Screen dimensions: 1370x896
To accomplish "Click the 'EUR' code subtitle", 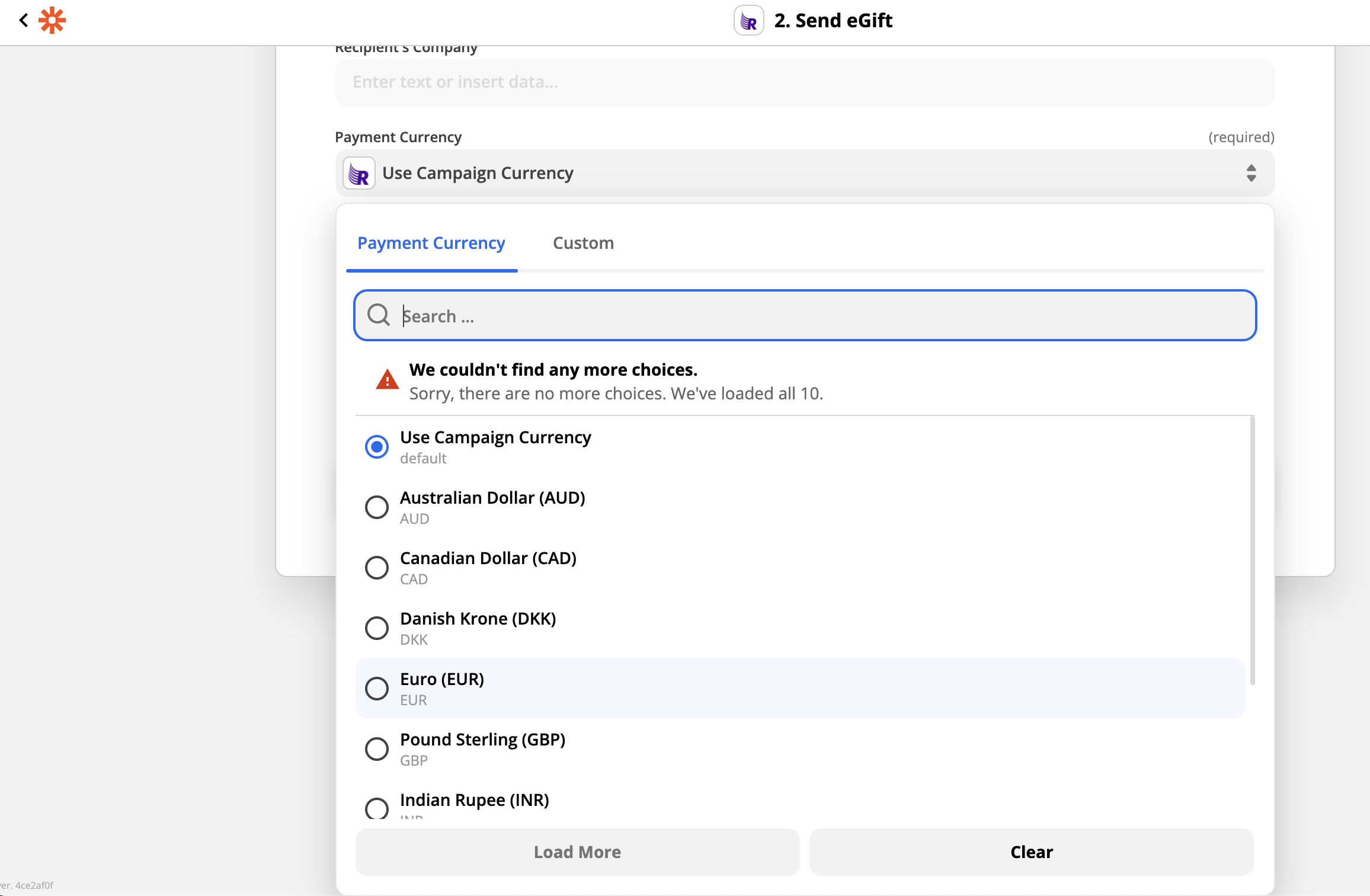I will pyautogui.click(x=414, y=700).
